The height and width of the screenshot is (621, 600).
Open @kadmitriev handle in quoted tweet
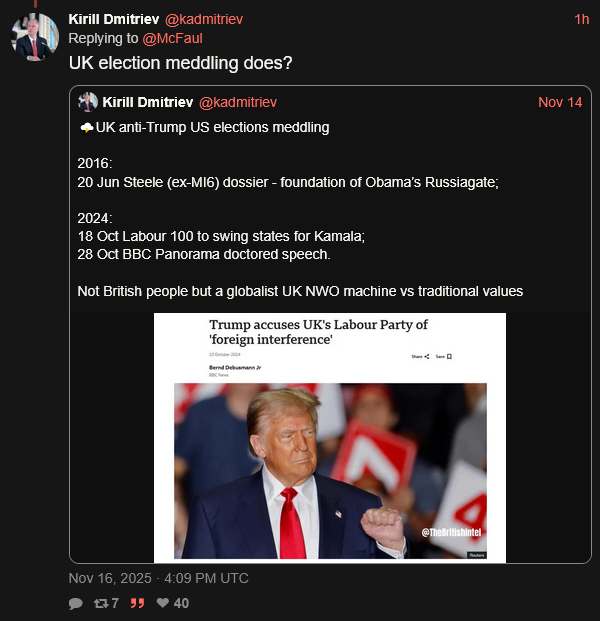238,103
